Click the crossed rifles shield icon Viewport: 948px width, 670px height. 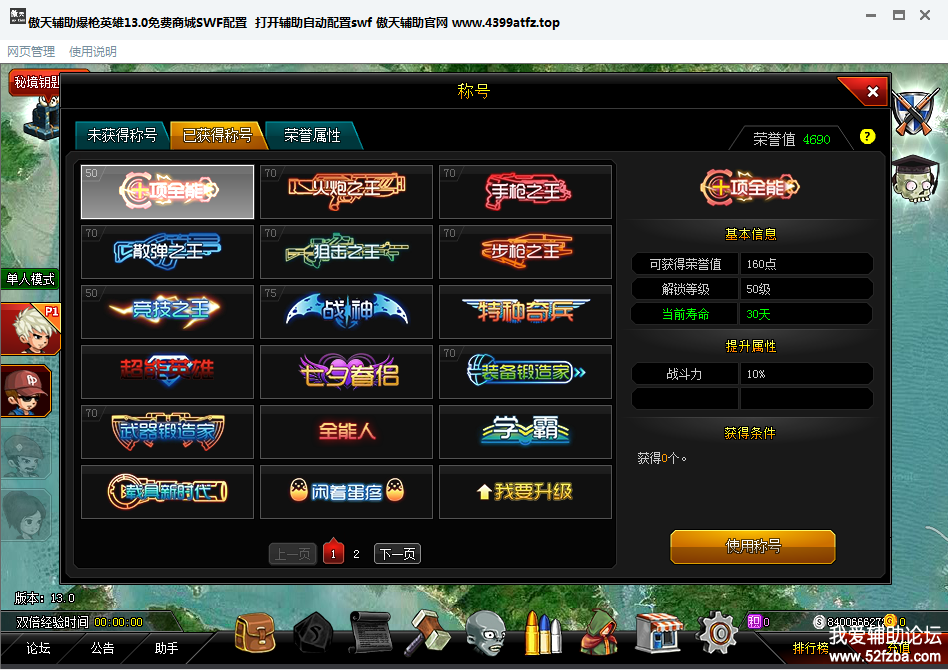tap(917, 112)
